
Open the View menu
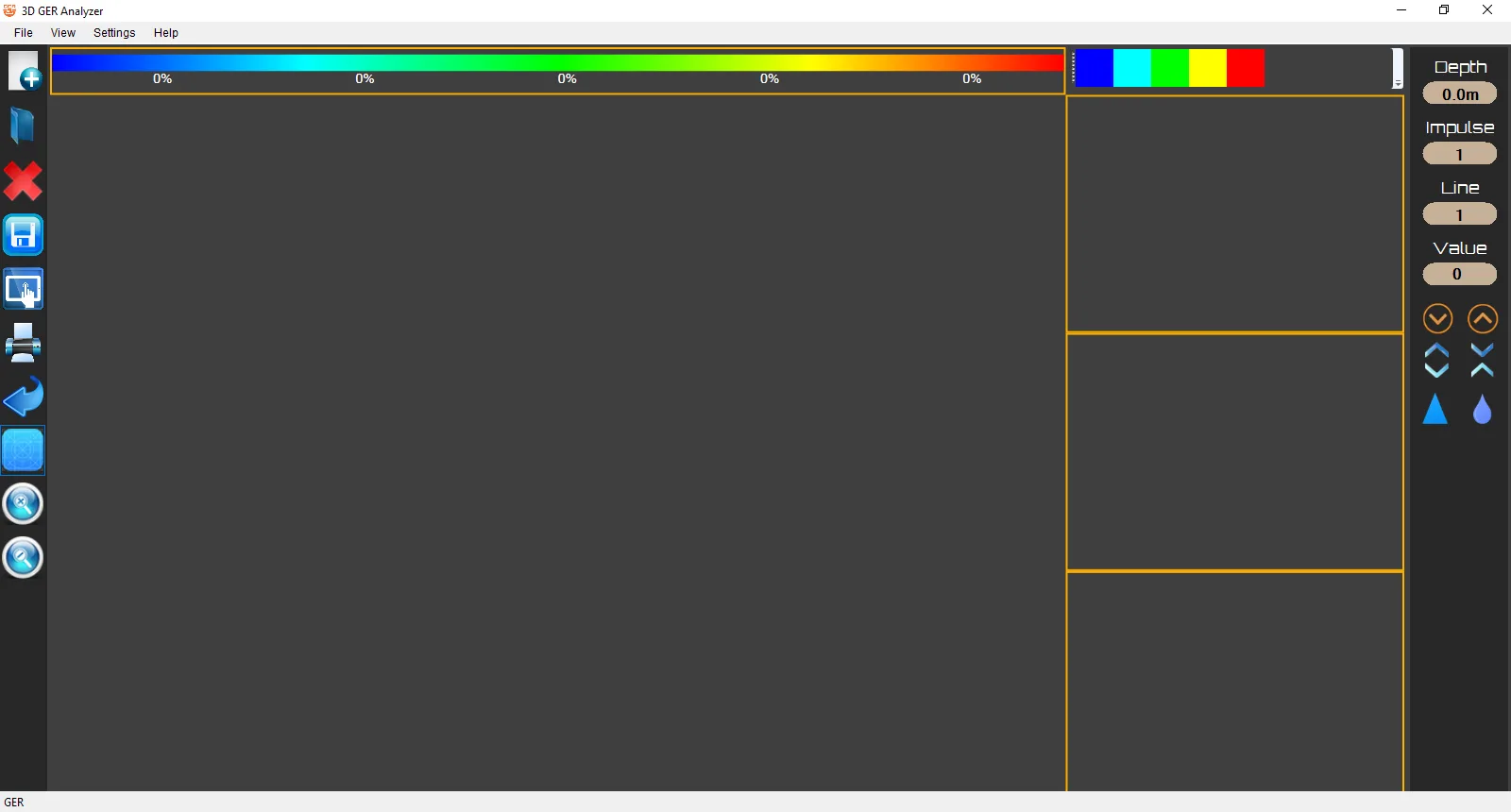63,33
